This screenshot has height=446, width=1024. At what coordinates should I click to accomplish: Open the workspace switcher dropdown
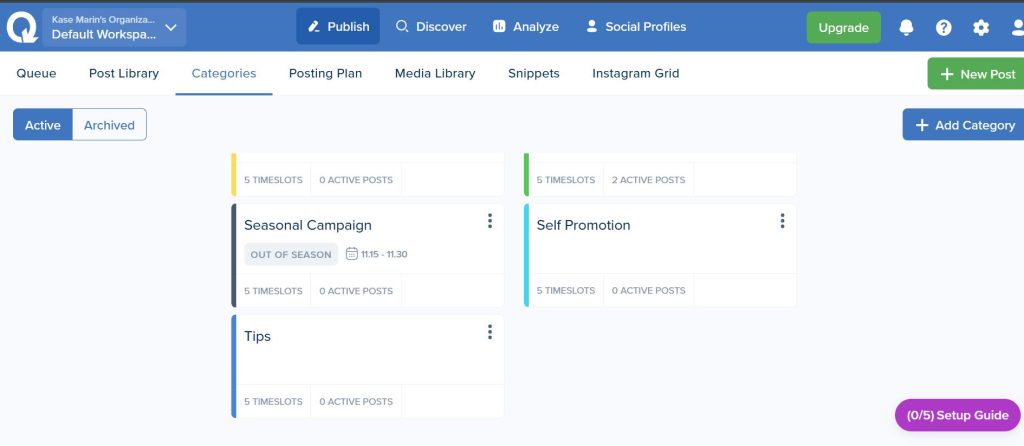click(114, 27)
